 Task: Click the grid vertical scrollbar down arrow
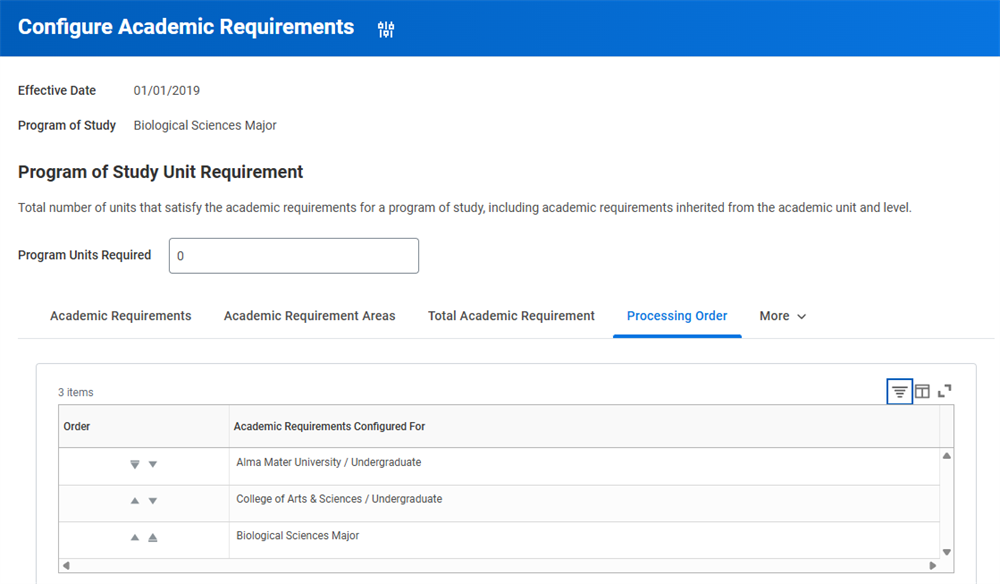pyautogui.click(x=946, y=552)
